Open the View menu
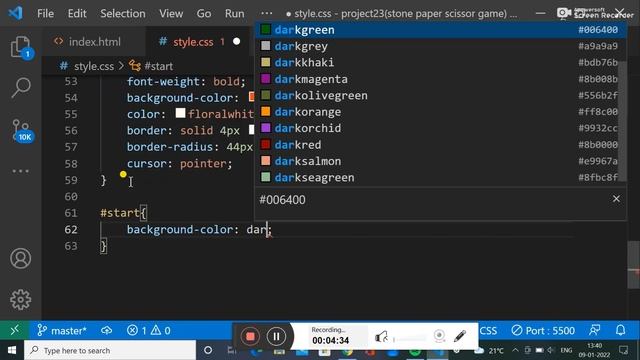Image resolution: width=640 pixels, height=360 pixels. coord(171,13)
